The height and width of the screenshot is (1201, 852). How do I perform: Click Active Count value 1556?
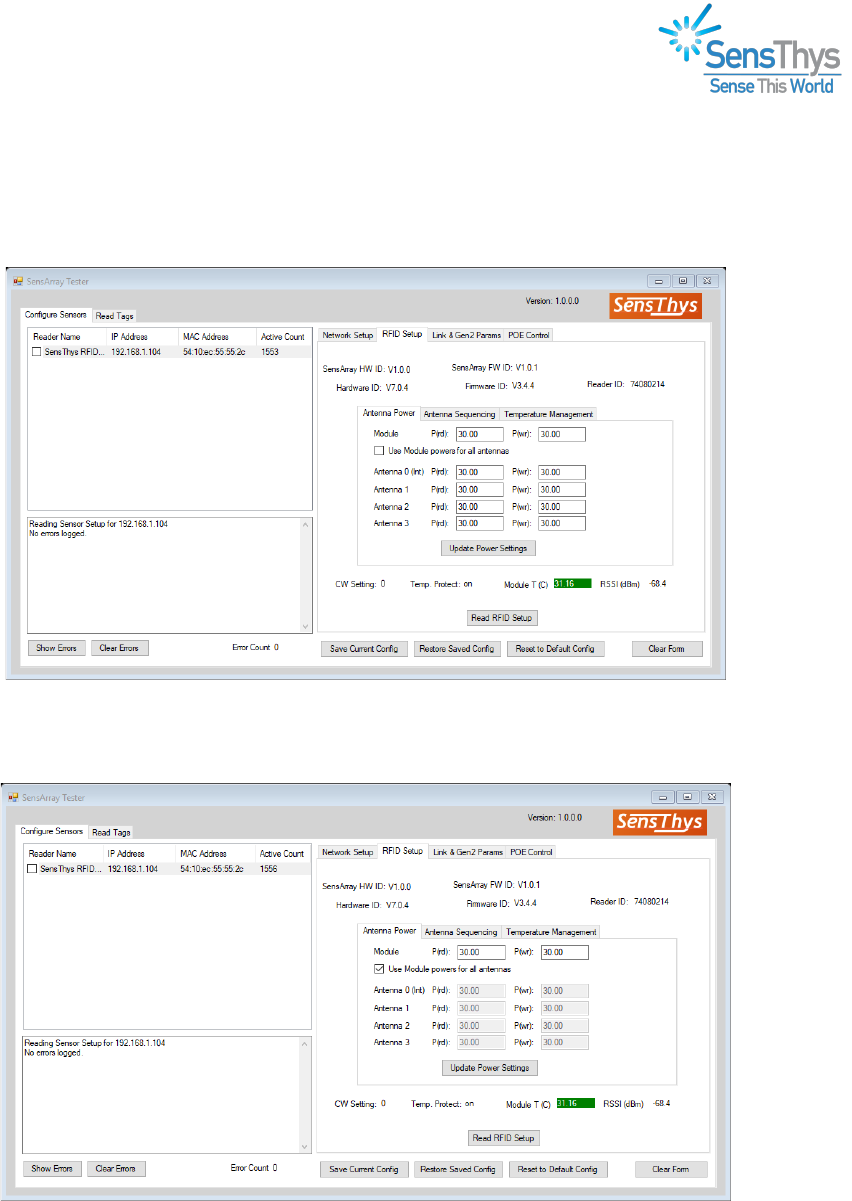[270, 869]
